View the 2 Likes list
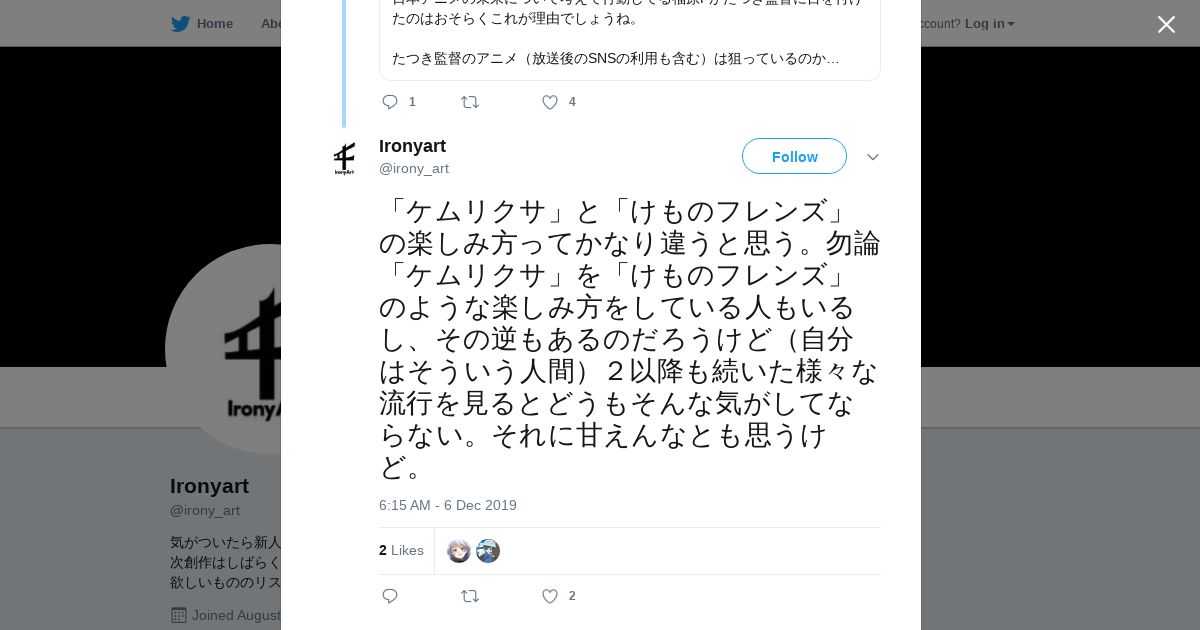Viewport: 1200px width, 630px height. pos(401,551)
